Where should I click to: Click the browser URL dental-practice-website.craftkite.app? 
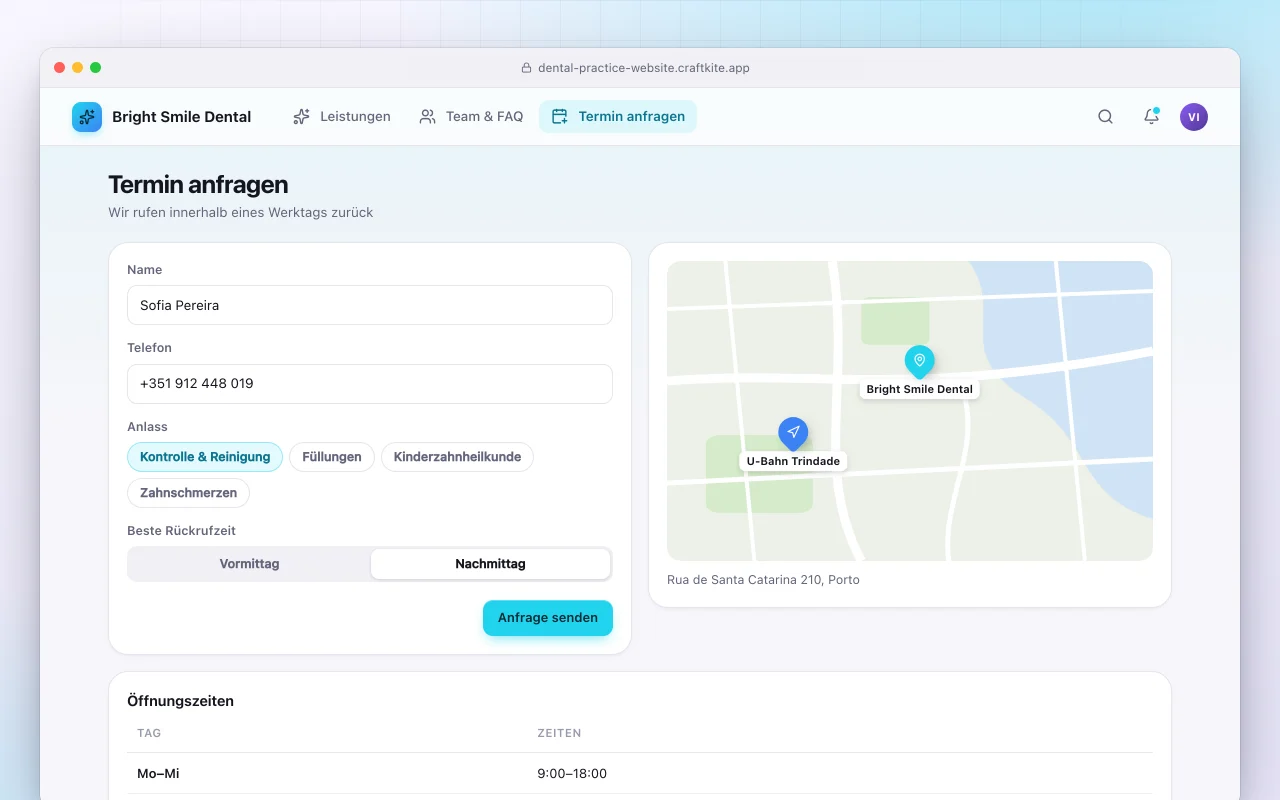(644, 68)
